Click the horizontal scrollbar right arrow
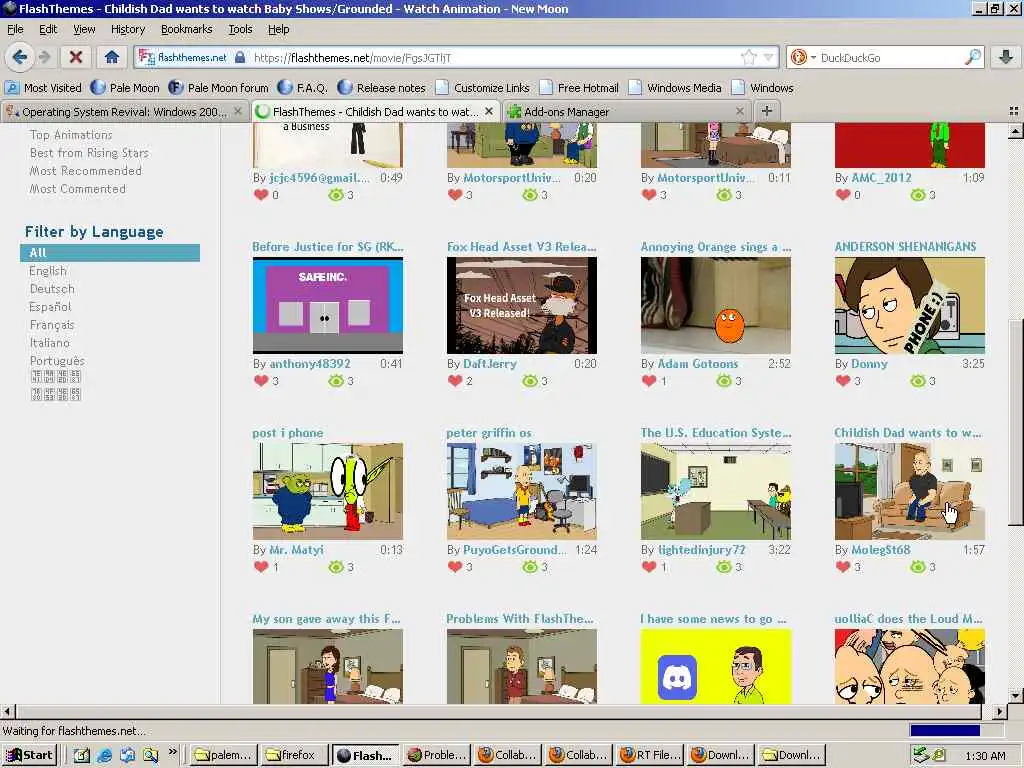The image size is (1024, 768). click(999, 711)
